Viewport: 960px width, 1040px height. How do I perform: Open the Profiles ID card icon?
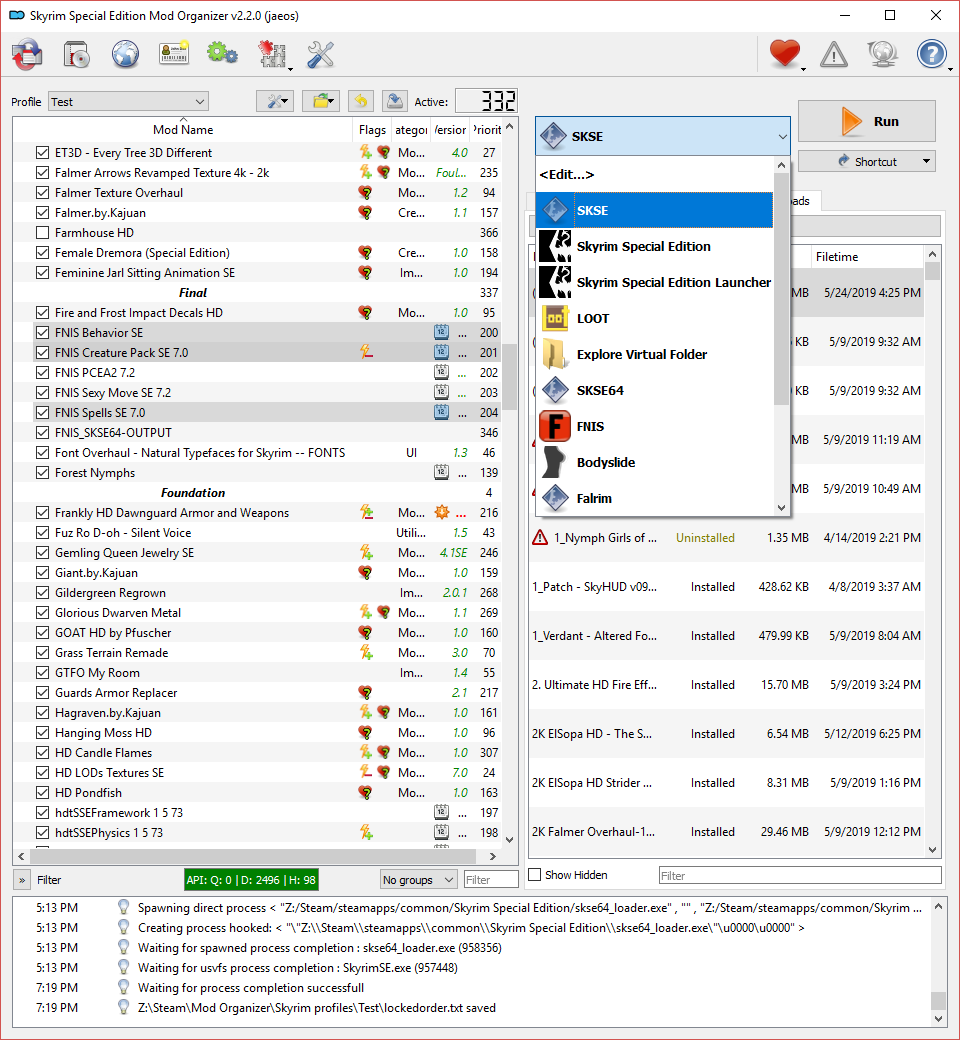(174, 54)
